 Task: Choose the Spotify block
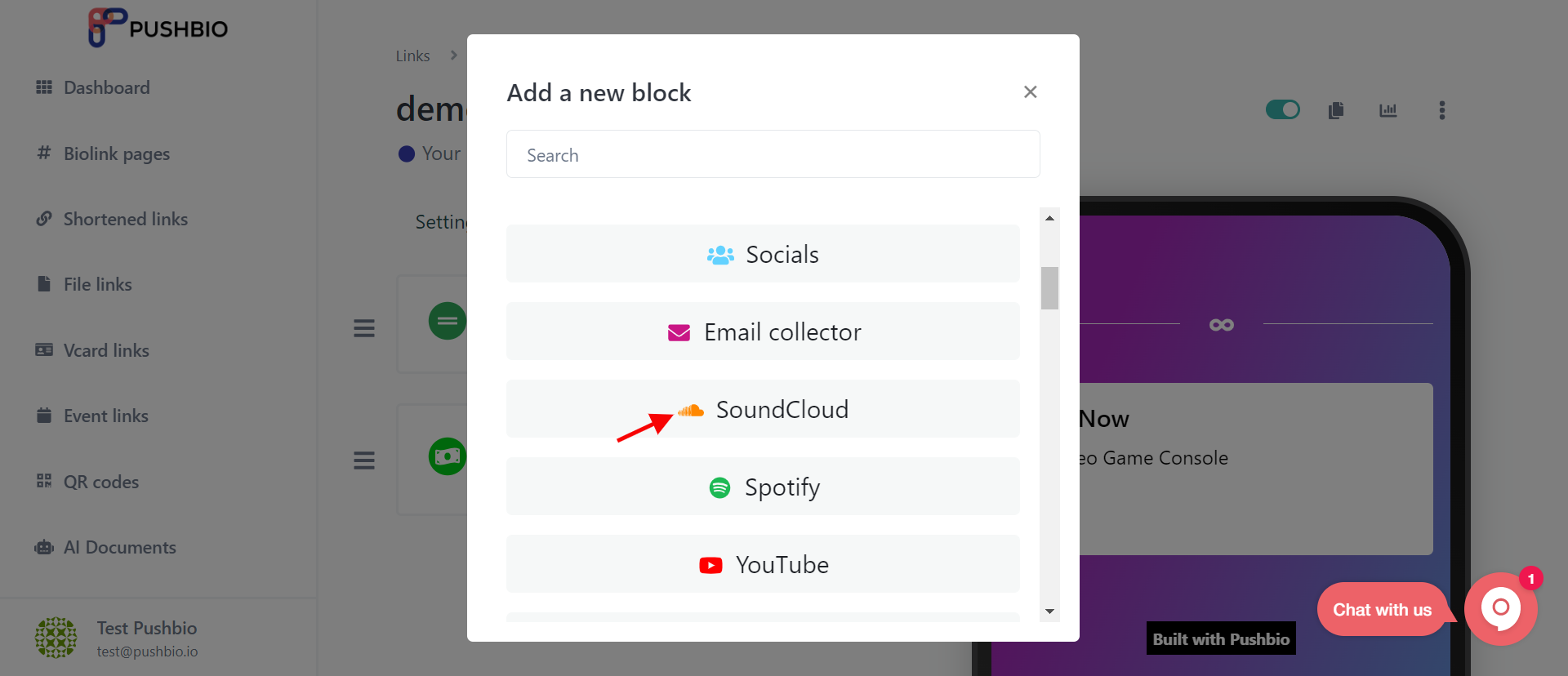(763, 487)
